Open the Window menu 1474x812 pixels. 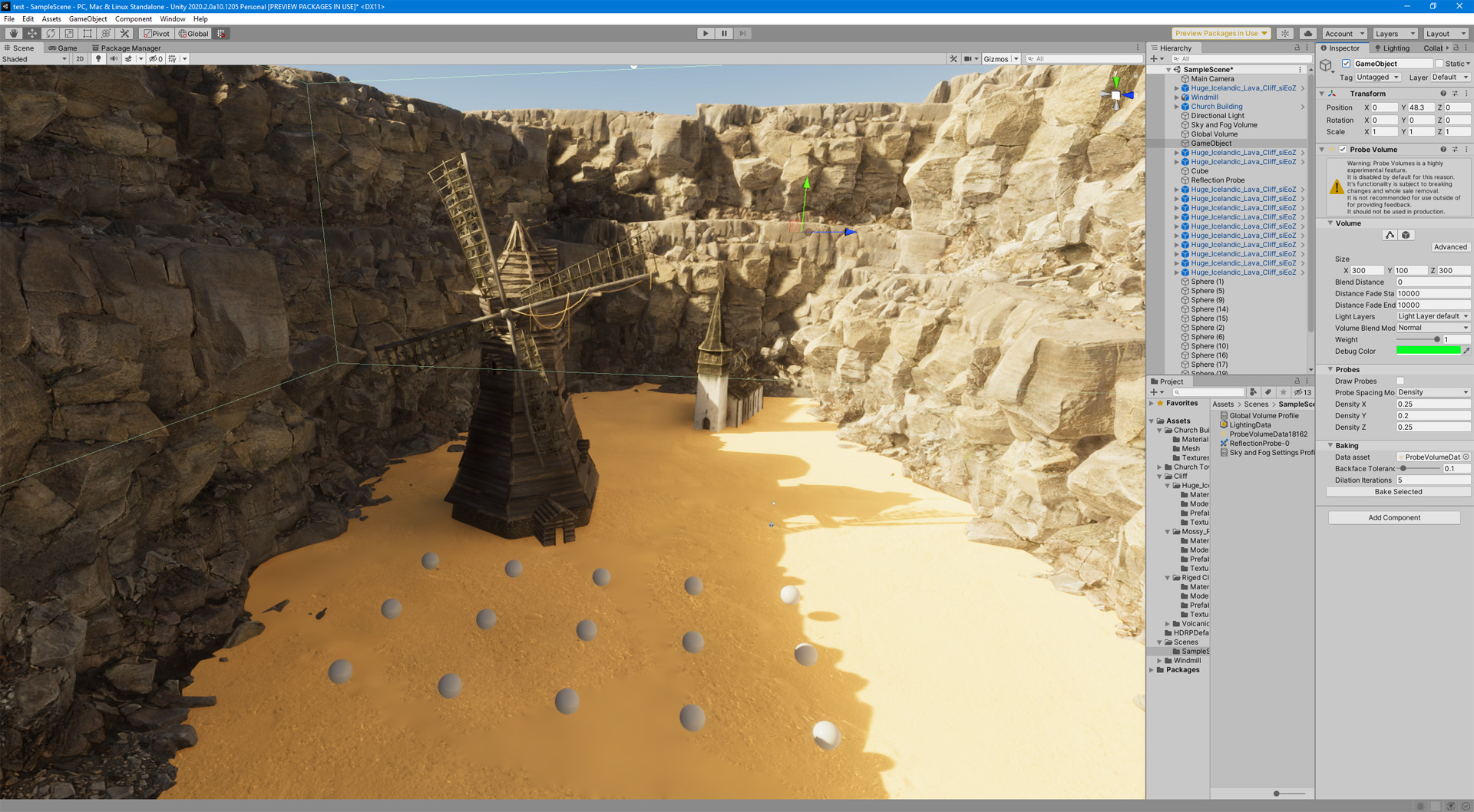pyautogui.click(x=173, y=18)
